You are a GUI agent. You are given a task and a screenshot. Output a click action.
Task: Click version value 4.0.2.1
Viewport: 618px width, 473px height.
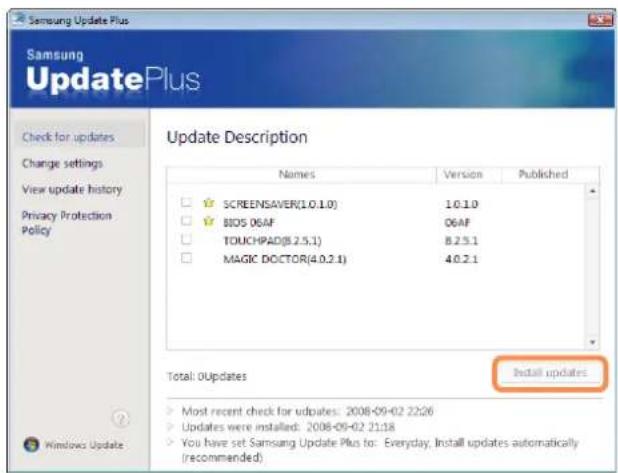[461, 259]
